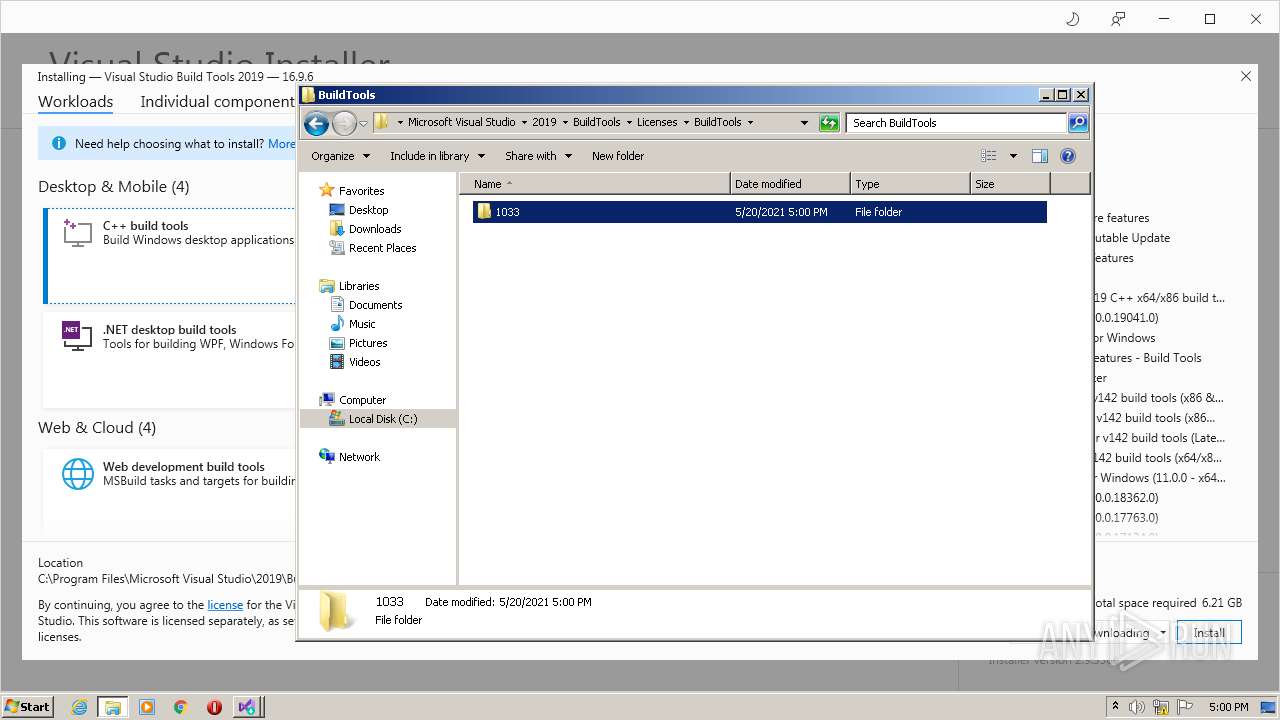Switch to Individual components tab

(x=218, y=101)
